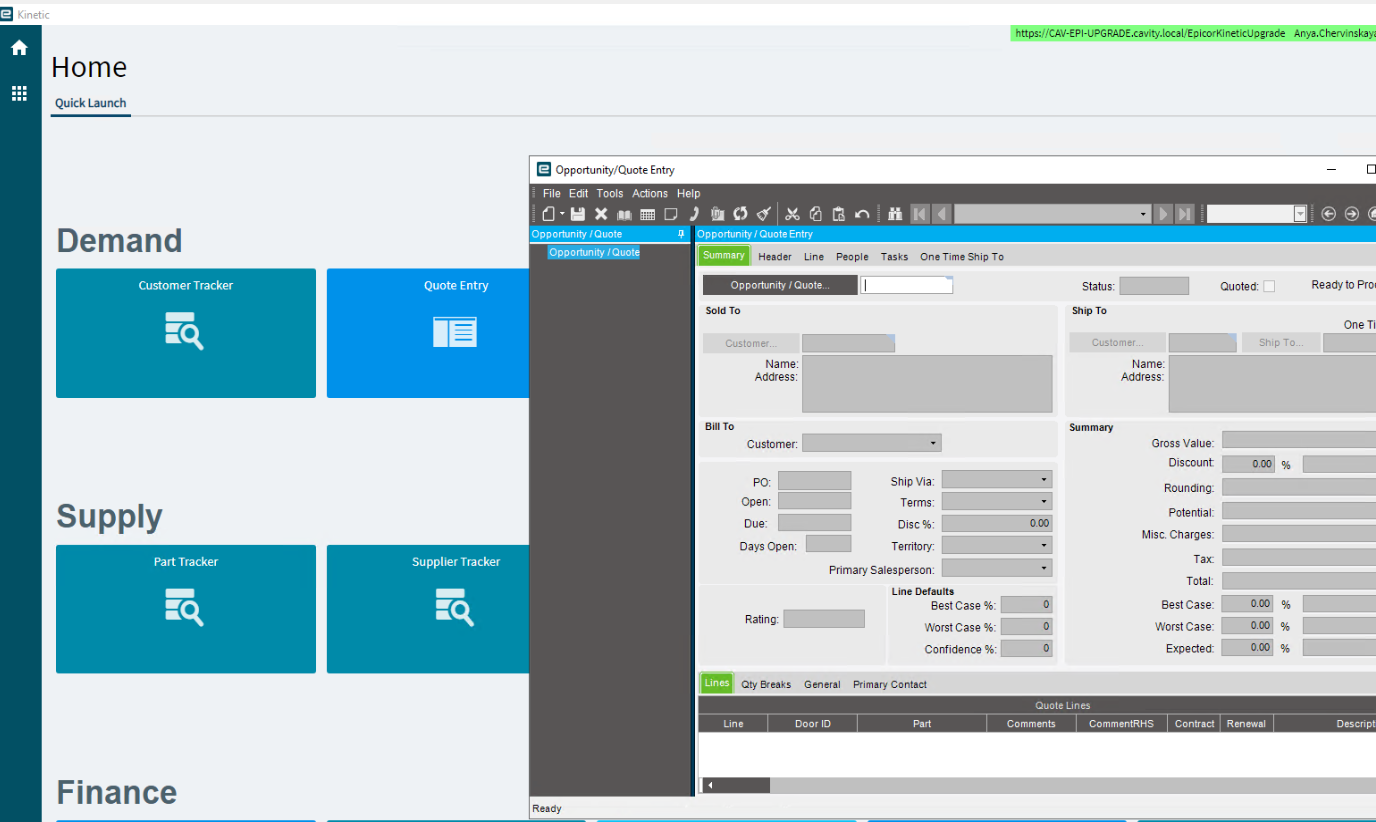
Task: Save the current quote
Action: 578,213
